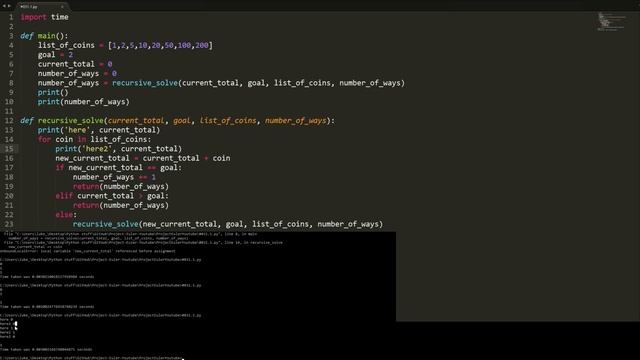Click 'recursive_solve' call on line 23
This screenshot has height=360, width=640.
coord(106,224)
